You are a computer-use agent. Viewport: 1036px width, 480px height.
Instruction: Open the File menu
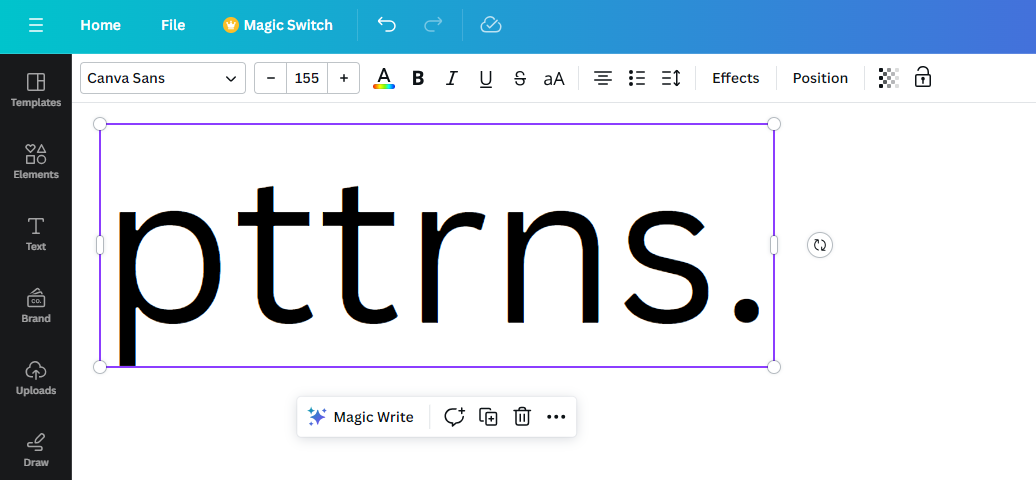click(173, 26)
